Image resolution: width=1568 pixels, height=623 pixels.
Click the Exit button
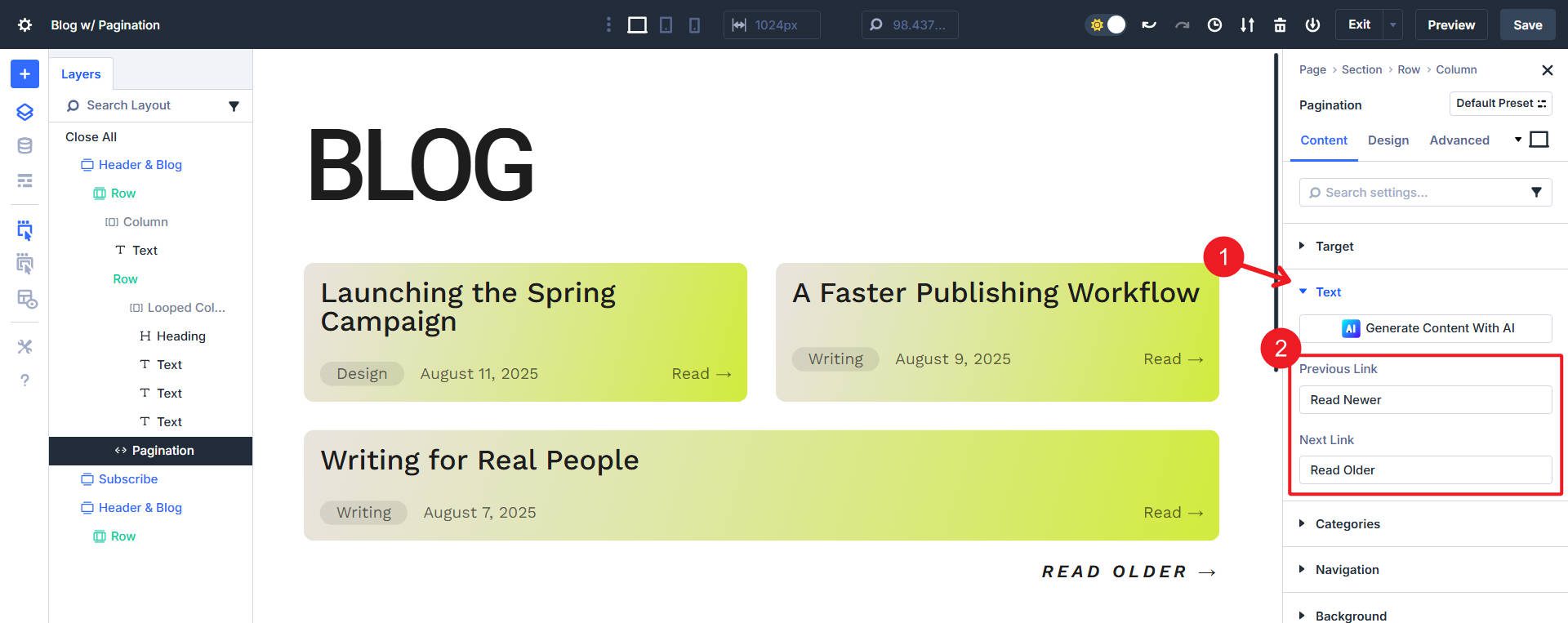[1359, 24]
